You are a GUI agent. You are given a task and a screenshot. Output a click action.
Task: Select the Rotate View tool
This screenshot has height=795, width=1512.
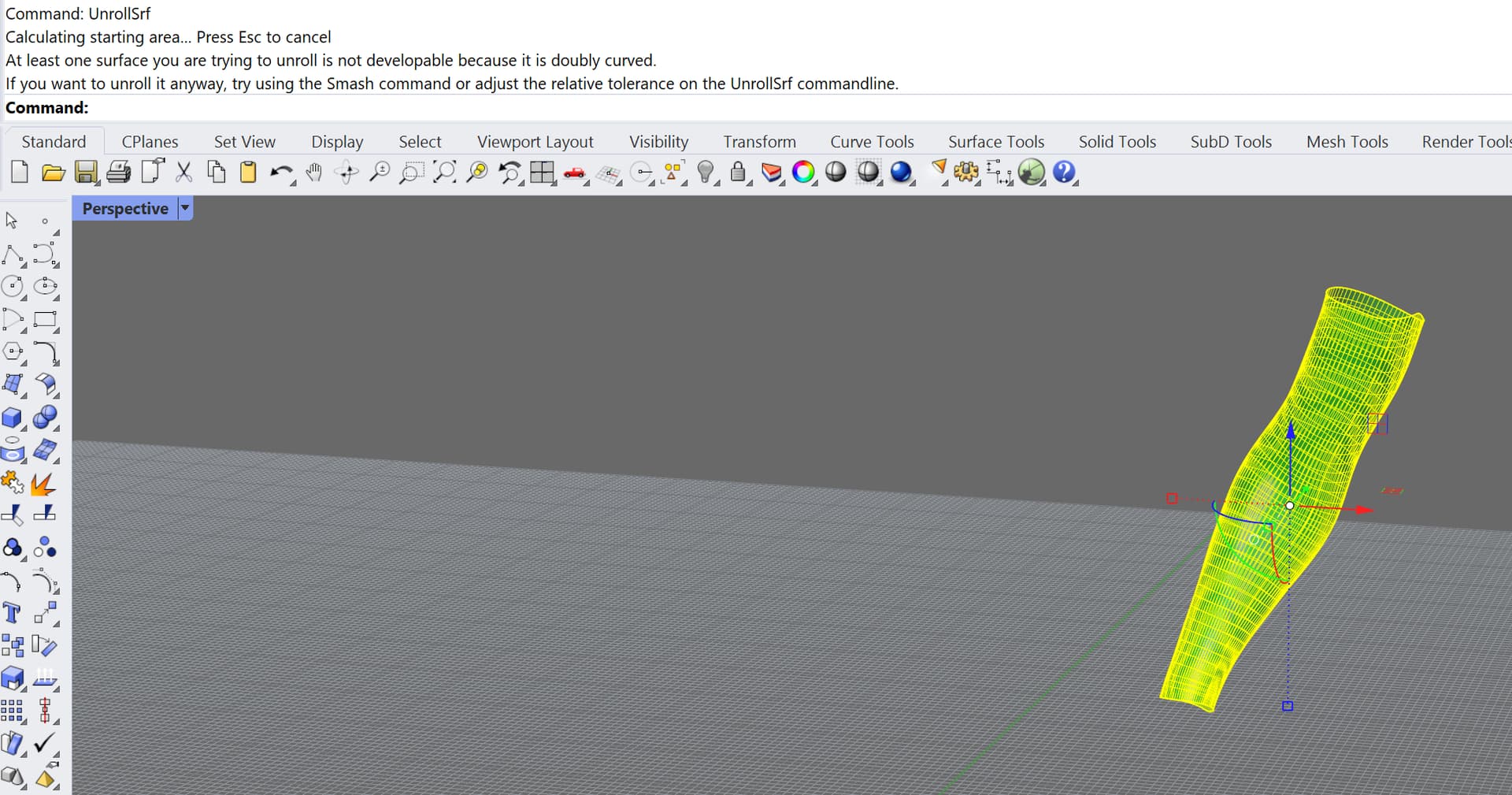[346, 172]
